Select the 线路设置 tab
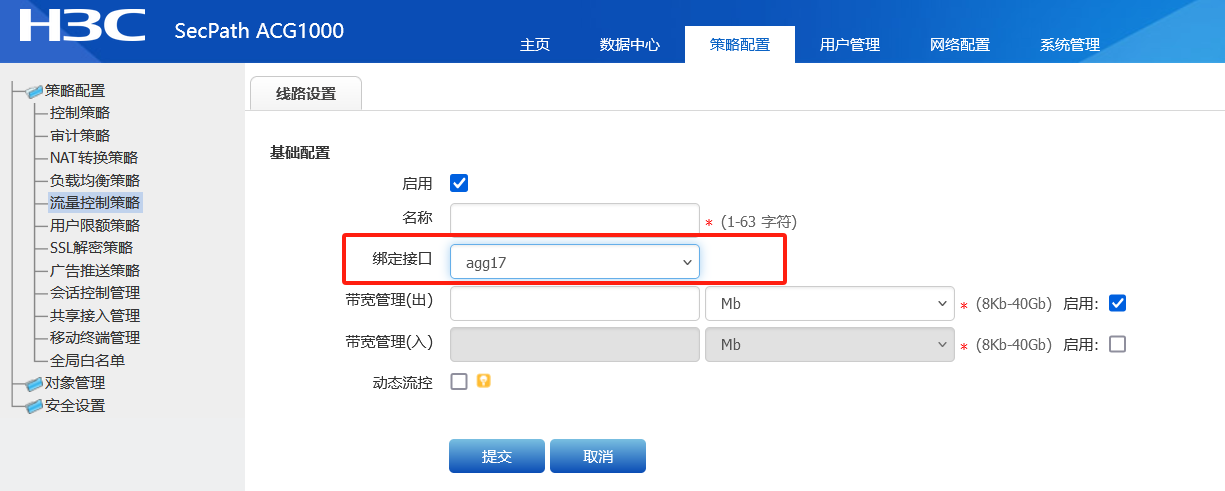 306,94
